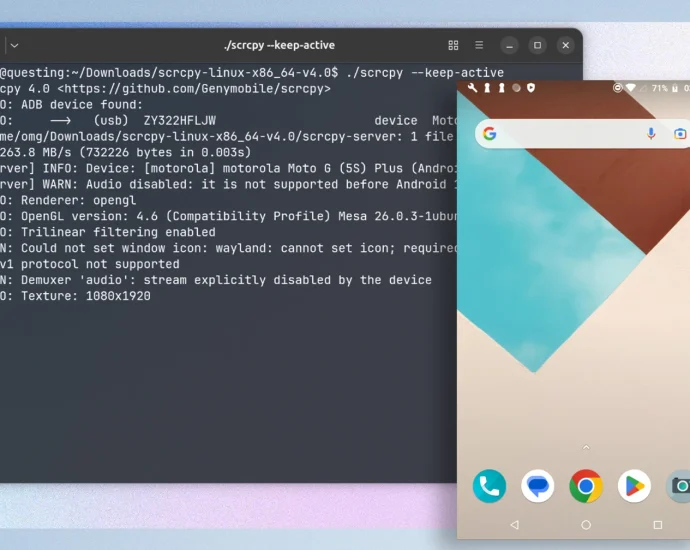Tap the shield icon in phone status bar
Viewport: 690px width, 550px height.
click(x=531, y=88)
